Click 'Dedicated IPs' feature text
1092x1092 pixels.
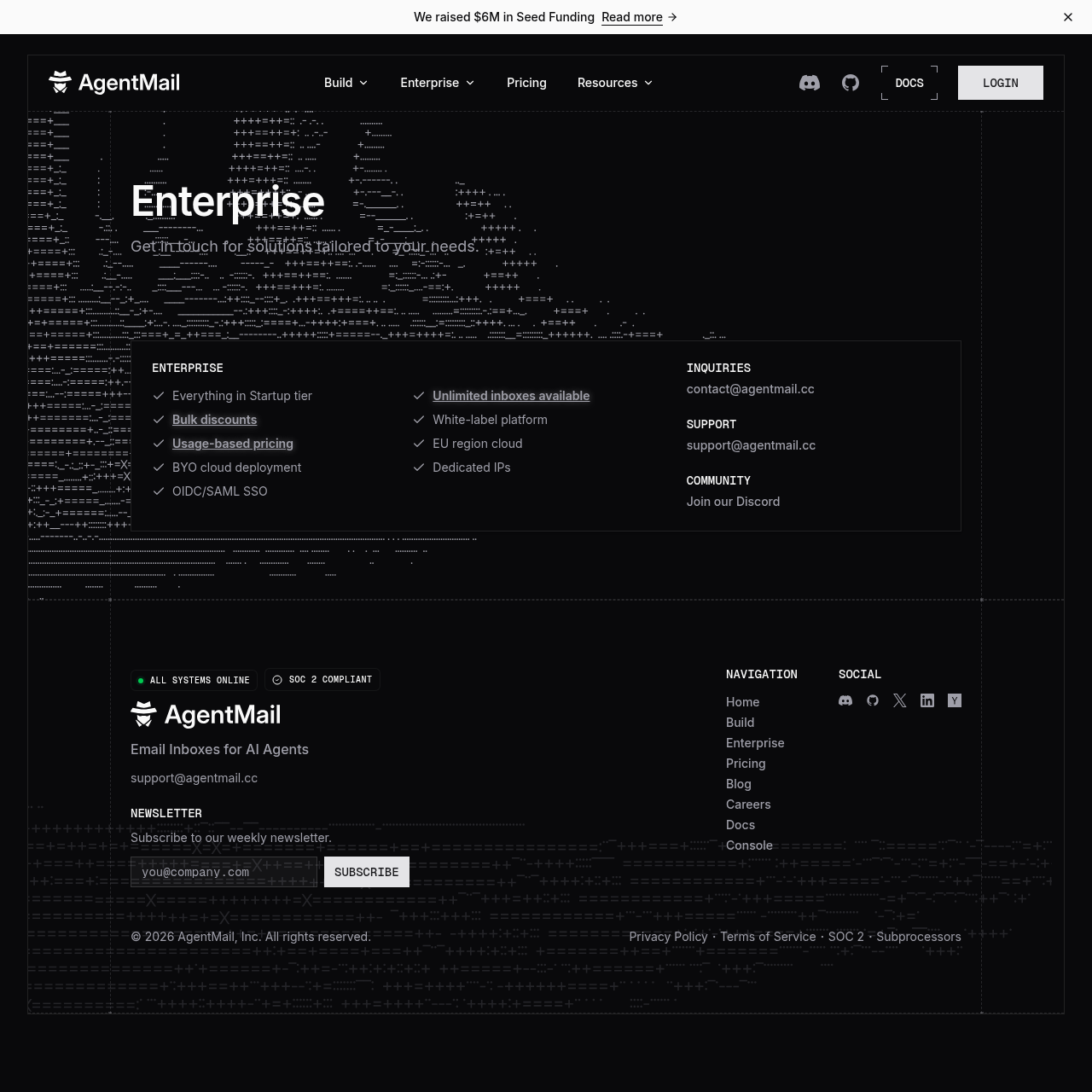click(471, 468)
